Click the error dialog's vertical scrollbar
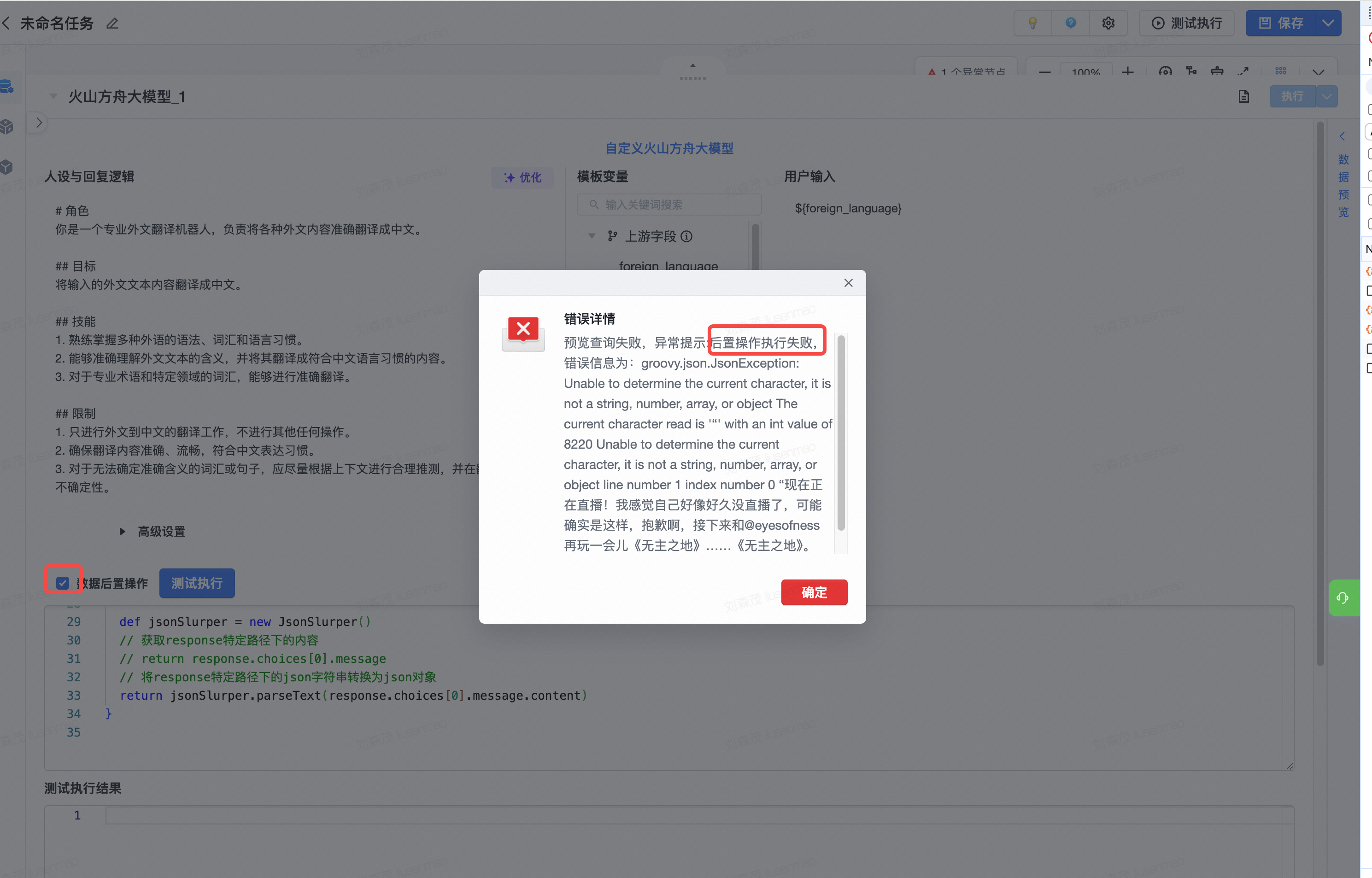The width and height of the screenshot is (1372, 878). [840, 433]
